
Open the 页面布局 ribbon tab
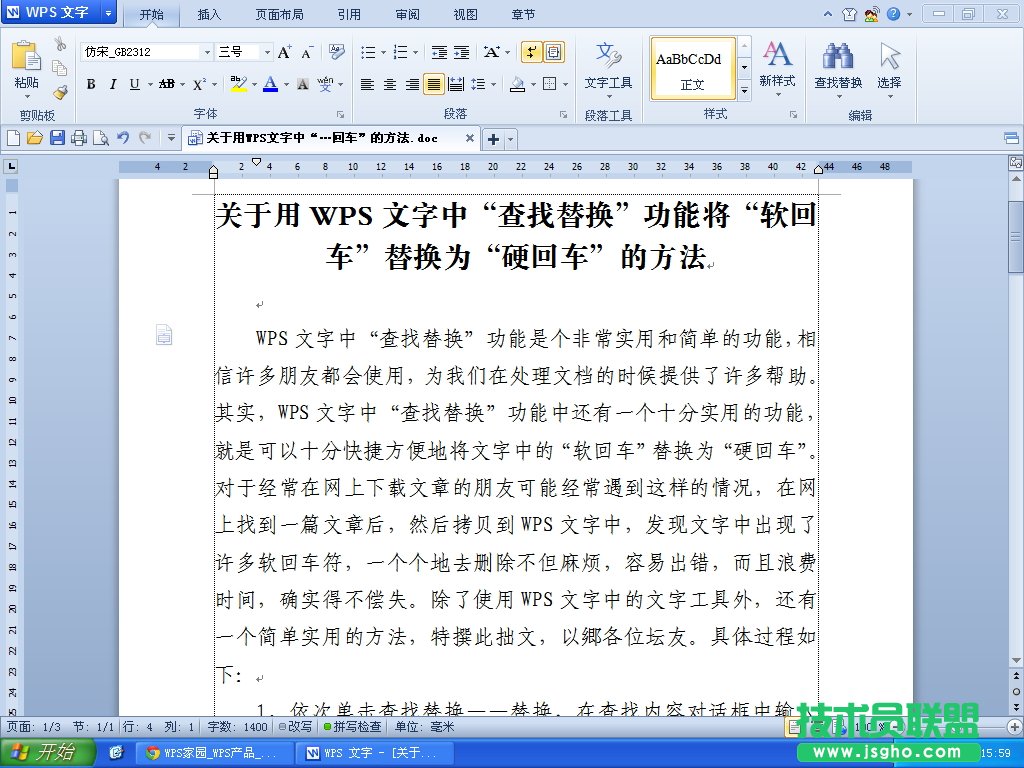279,15
